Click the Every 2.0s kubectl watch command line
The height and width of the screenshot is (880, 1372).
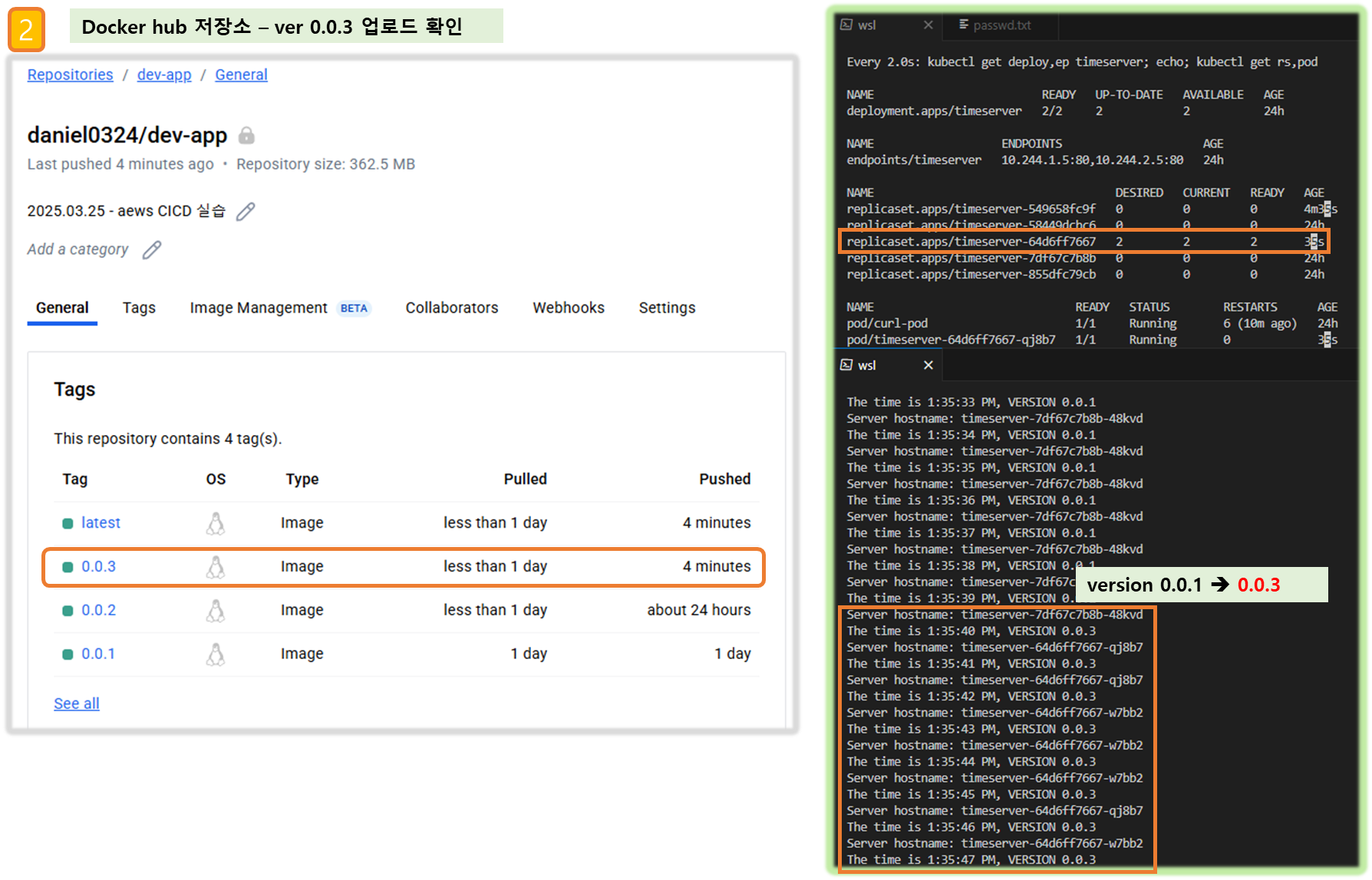point(1082,62)
